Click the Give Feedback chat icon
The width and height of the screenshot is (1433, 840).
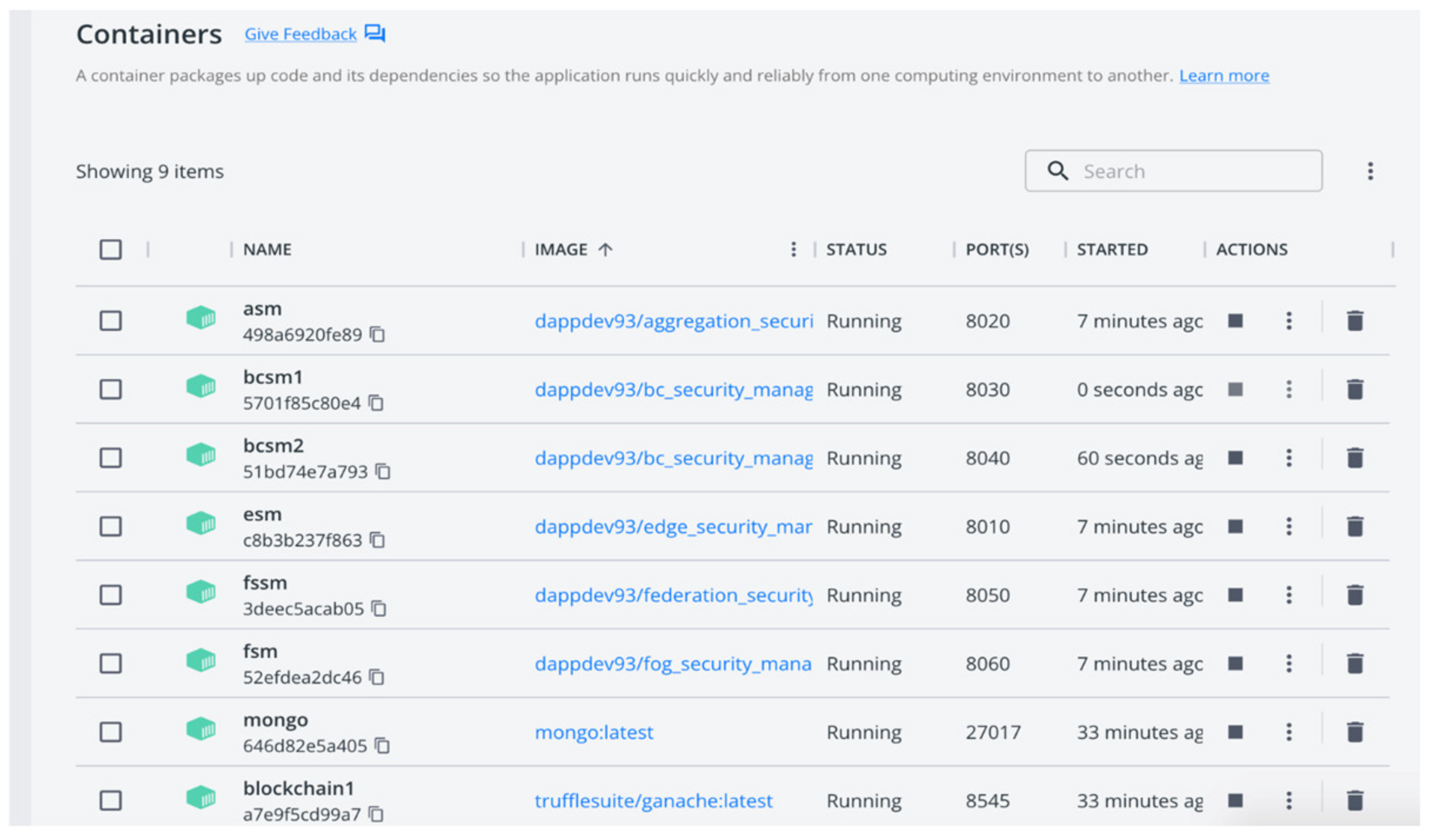[x=375, y=34]
